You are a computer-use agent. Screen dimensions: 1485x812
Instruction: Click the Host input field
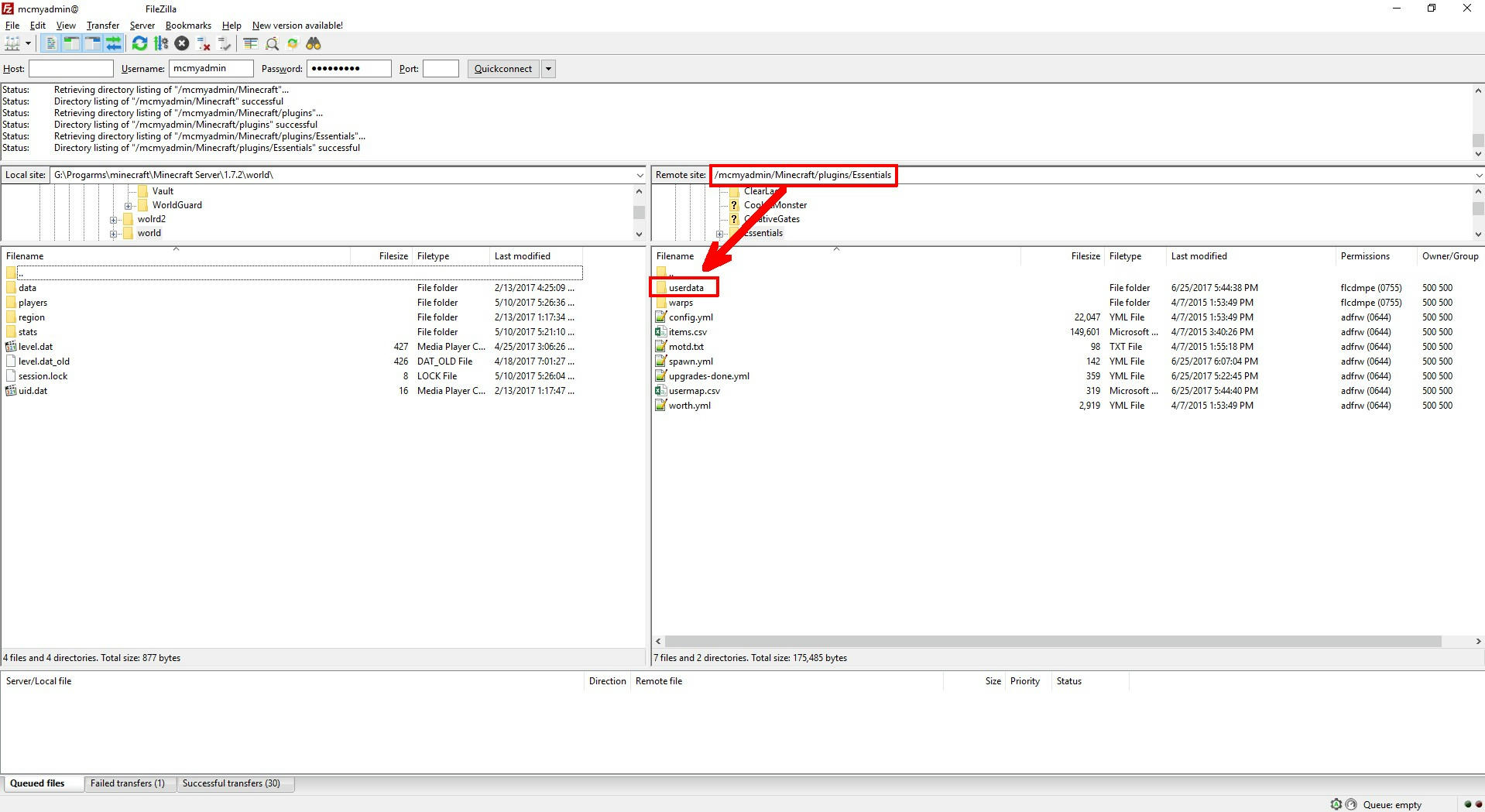click(71, 69)
